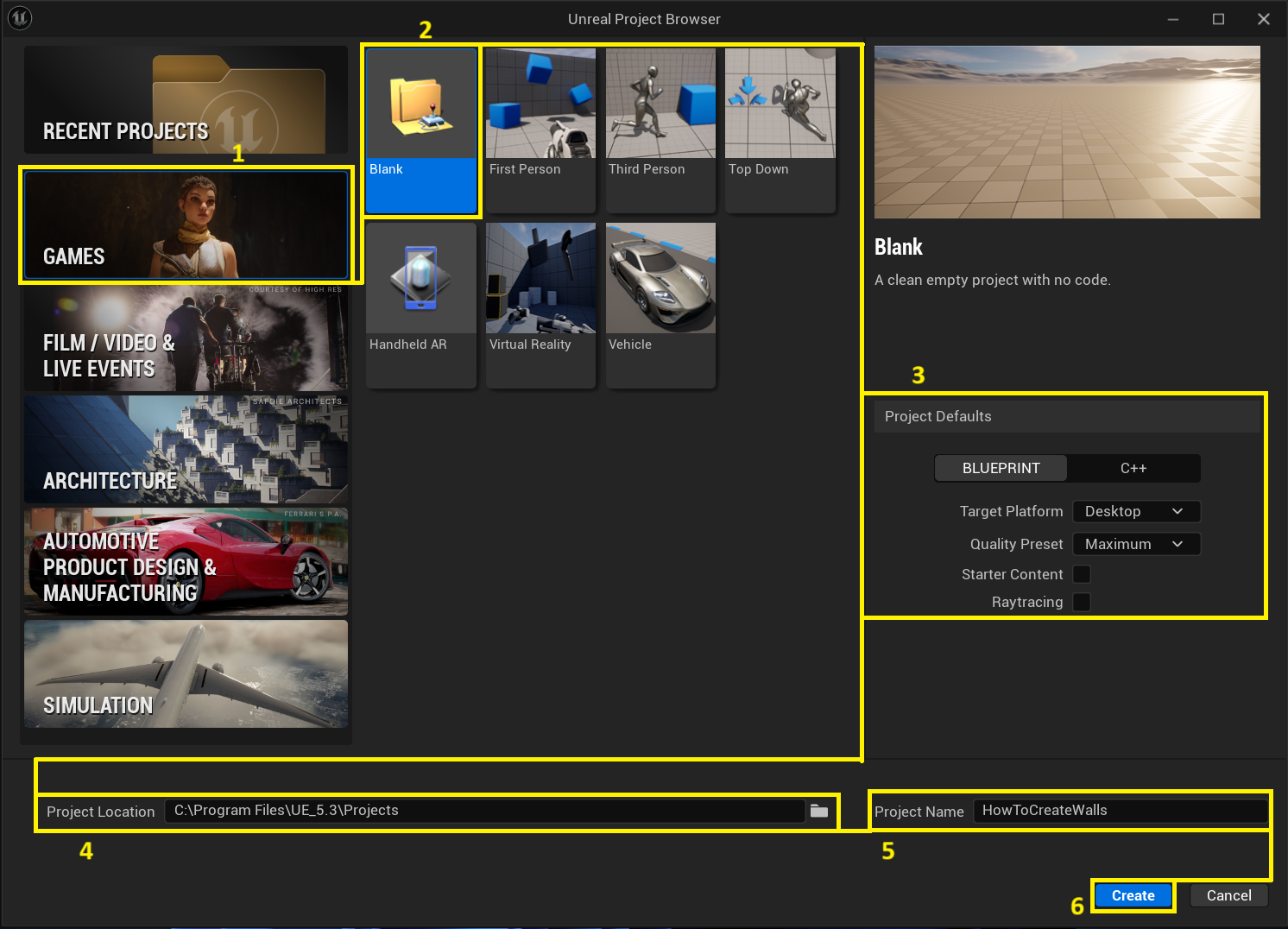Select the Top Down template
This screenshot has width=1288, height=929.
[x=780, y=130]
